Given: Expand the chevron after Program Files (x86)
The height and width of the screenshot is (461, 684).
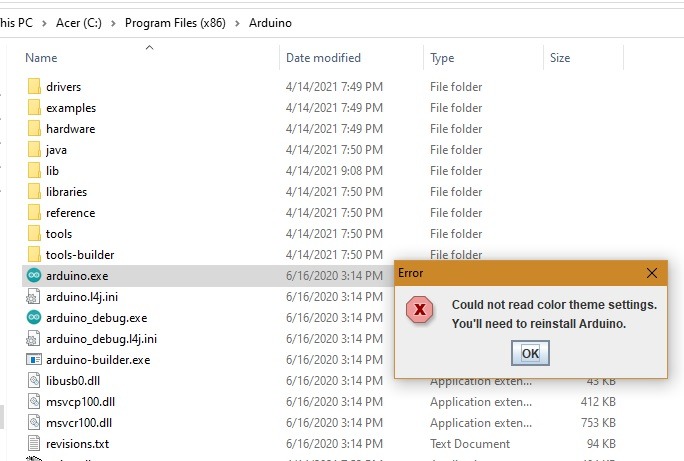Looking at the screenshot, I should pos(237,23).
